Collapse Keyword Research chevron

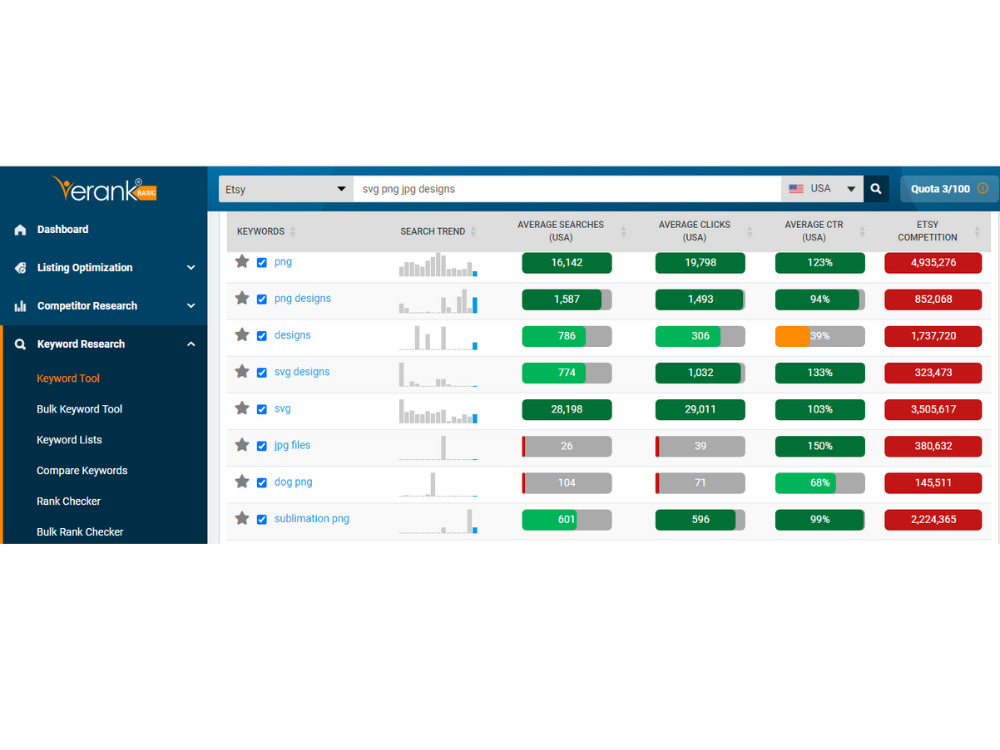click(x=191, y=344)
